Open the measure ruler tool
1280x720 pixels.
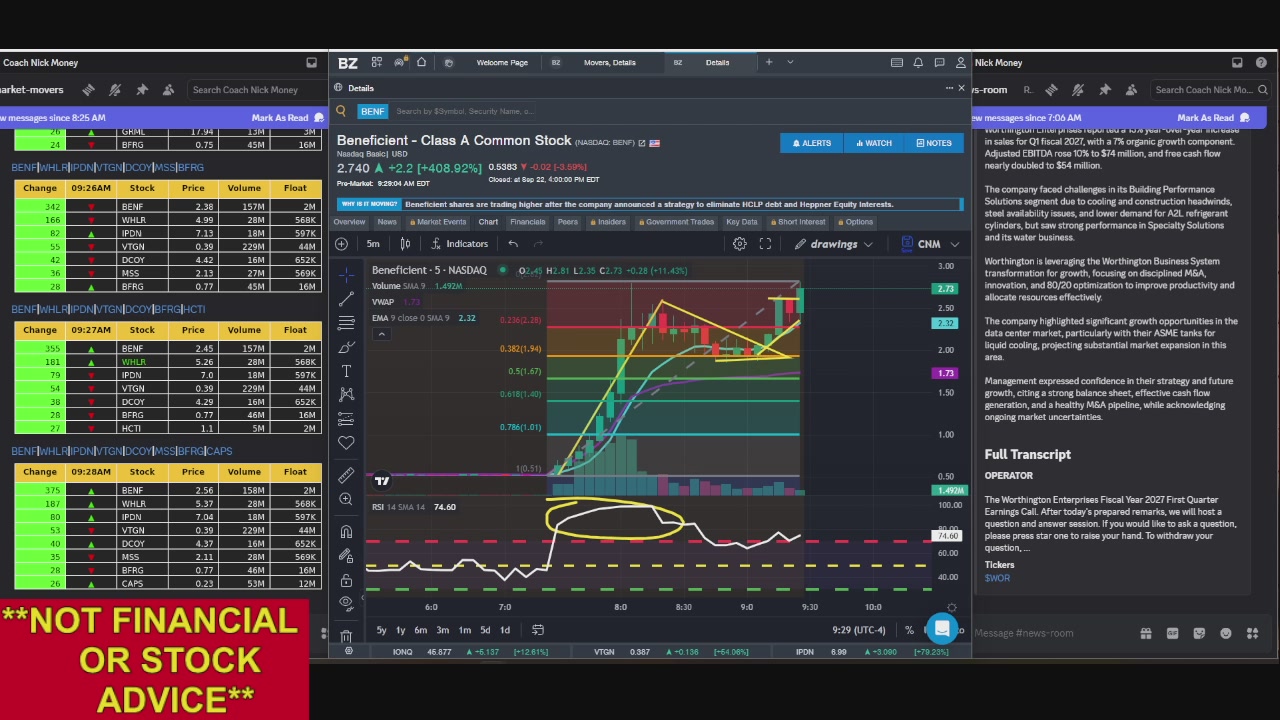tap(346, 475)
